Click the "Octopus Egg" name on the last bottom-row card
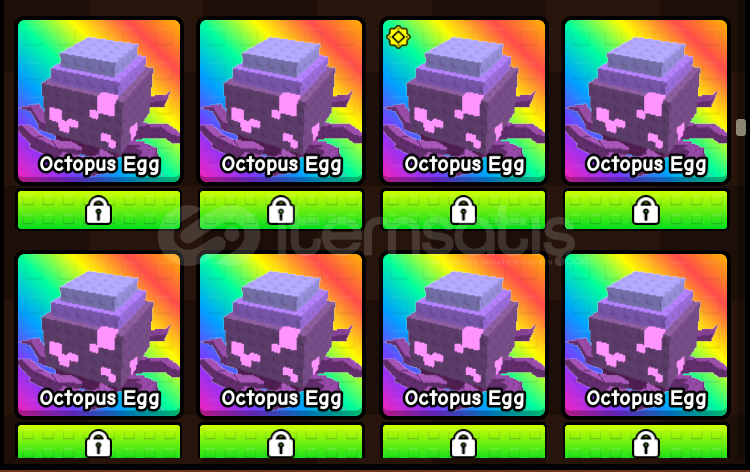The height and width of the screenshot is (472, 750). (x=646, y=399)
